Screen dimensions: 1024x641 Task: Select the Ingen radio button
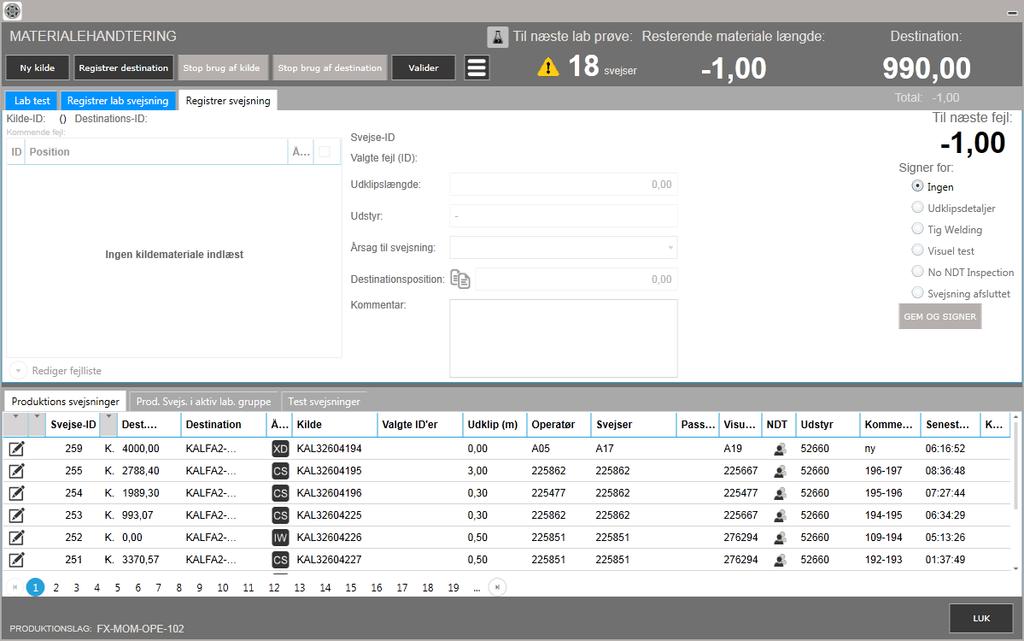(917, 186)
